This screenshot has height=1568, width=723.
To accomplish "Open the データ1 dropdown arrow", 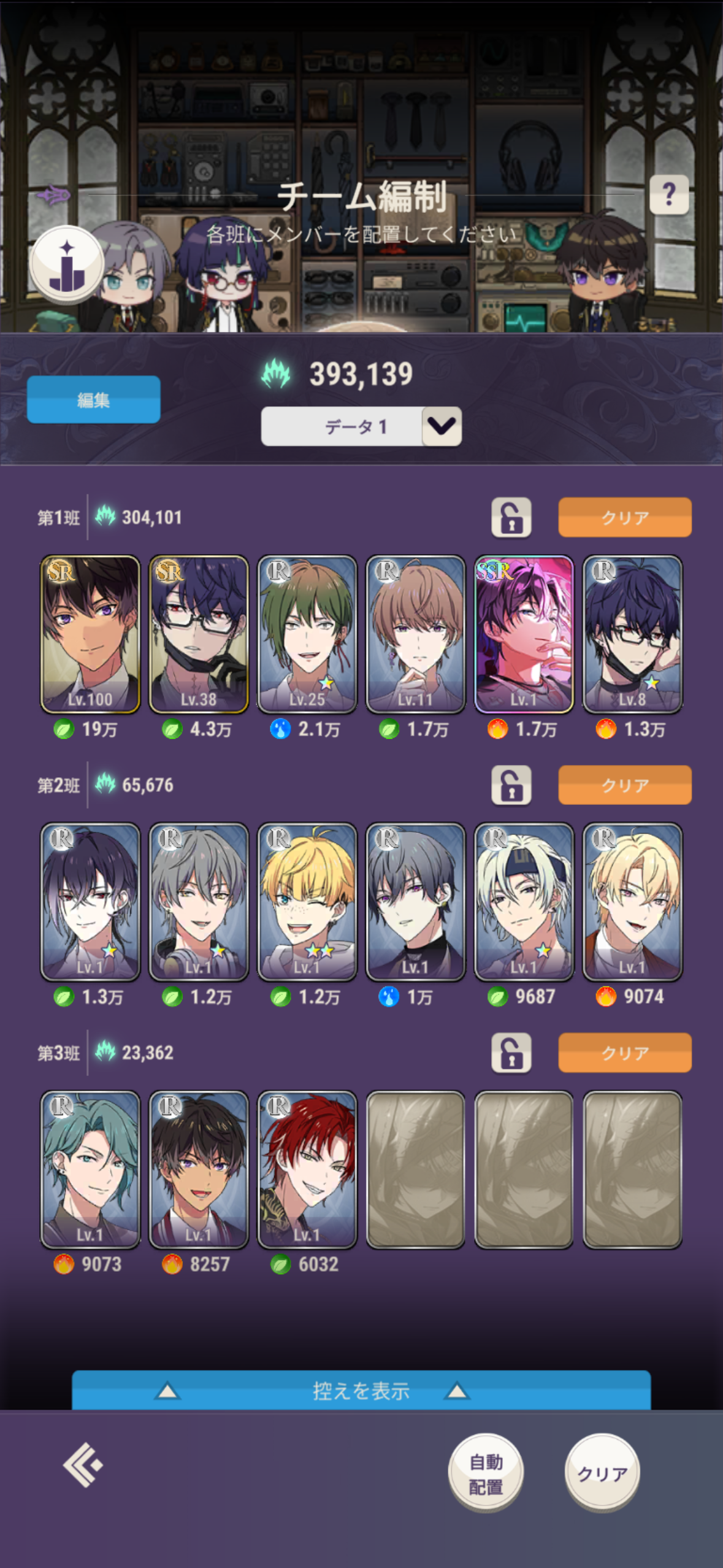I will 442,426.
